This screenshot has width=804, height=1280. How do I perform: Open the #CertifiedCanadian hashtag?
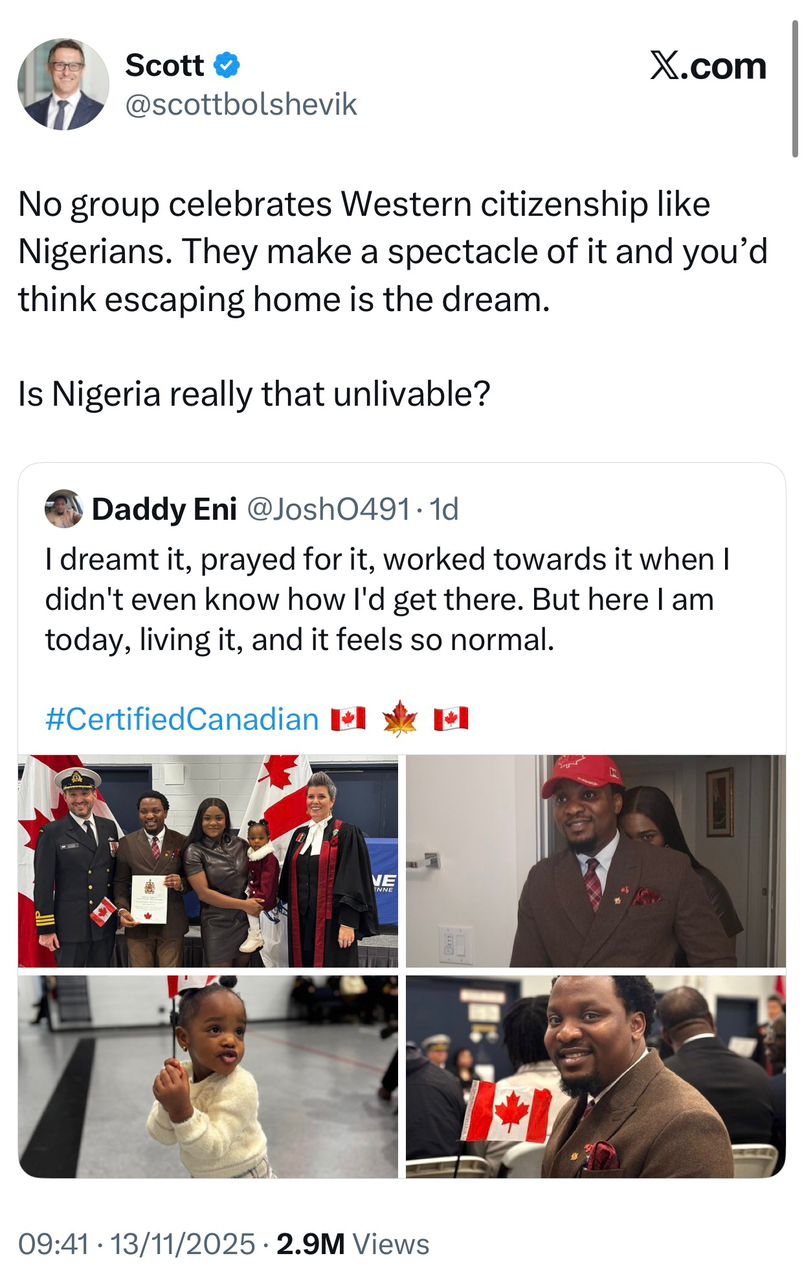181,719
